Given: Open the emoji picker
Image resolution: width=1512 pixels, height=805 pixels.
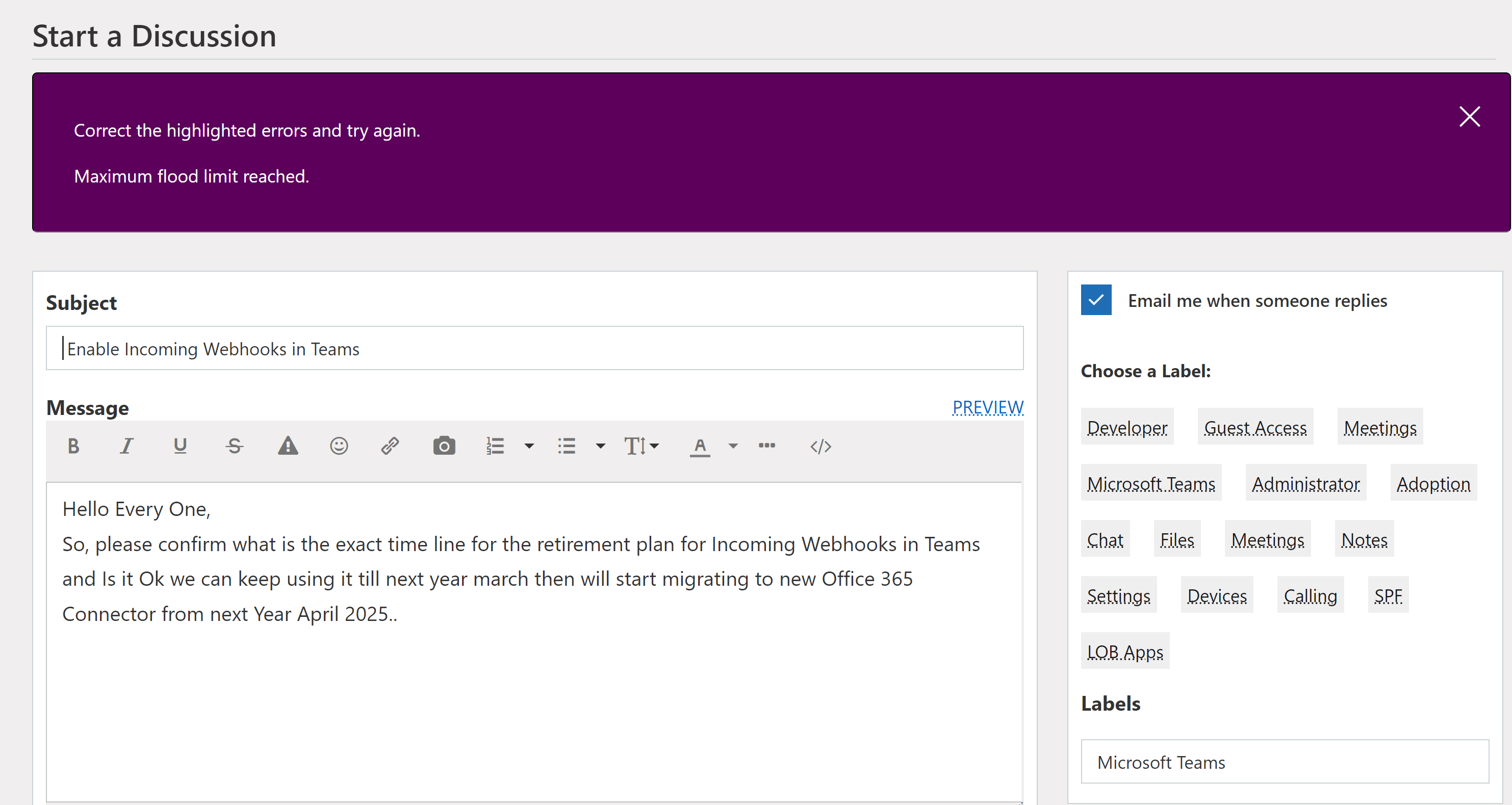Looking at the screenshot, I should 339,447.
